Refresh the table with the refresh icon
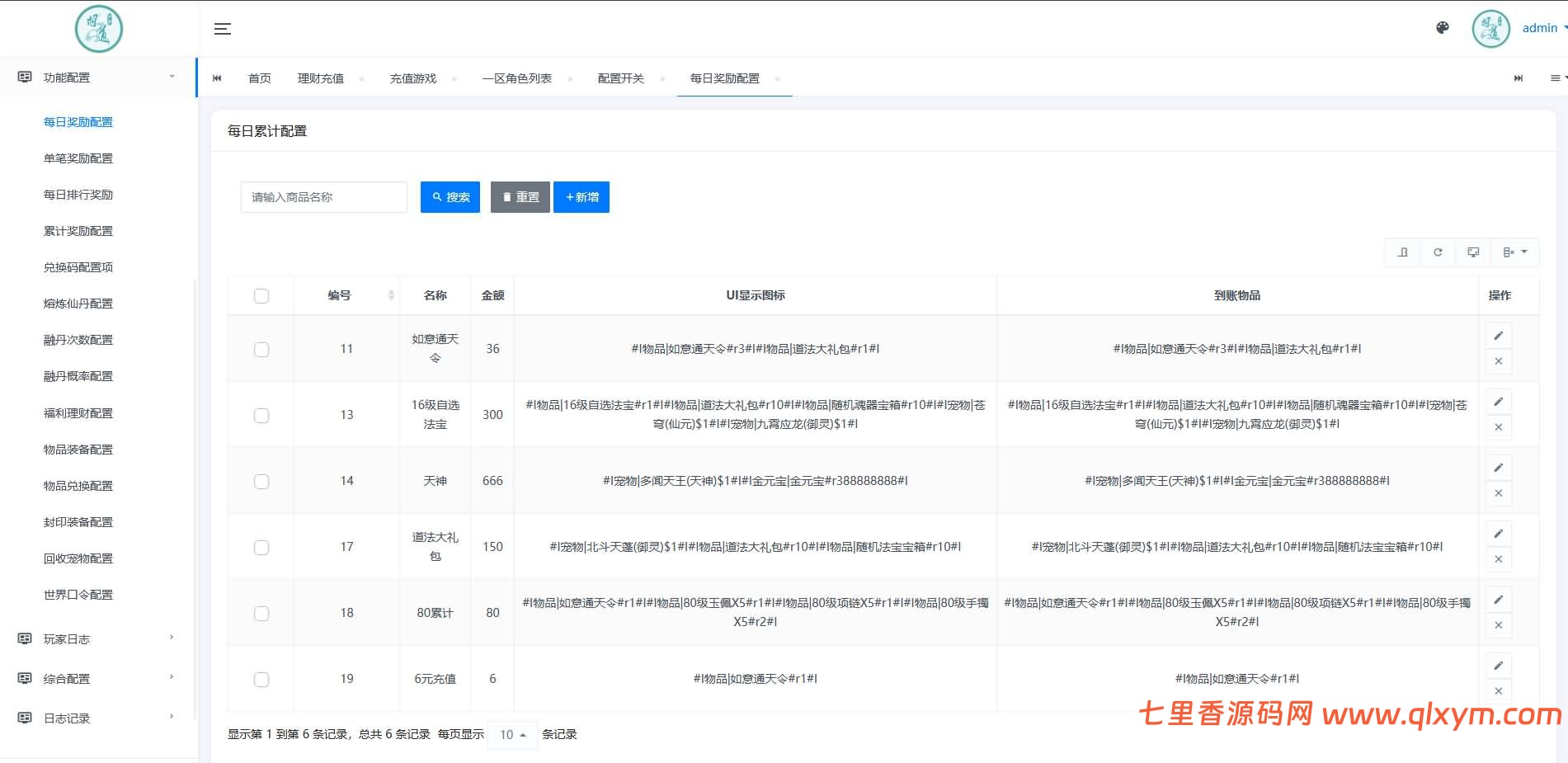Viewport: 1568px width, 763px height. tap(1438, 252)
